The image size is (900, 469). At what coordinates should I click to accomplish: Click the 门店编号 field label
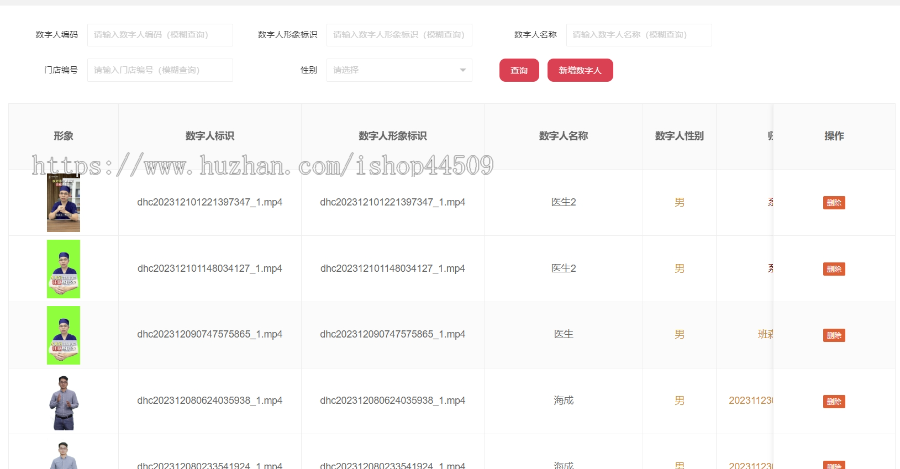click(x=61, y=70)
